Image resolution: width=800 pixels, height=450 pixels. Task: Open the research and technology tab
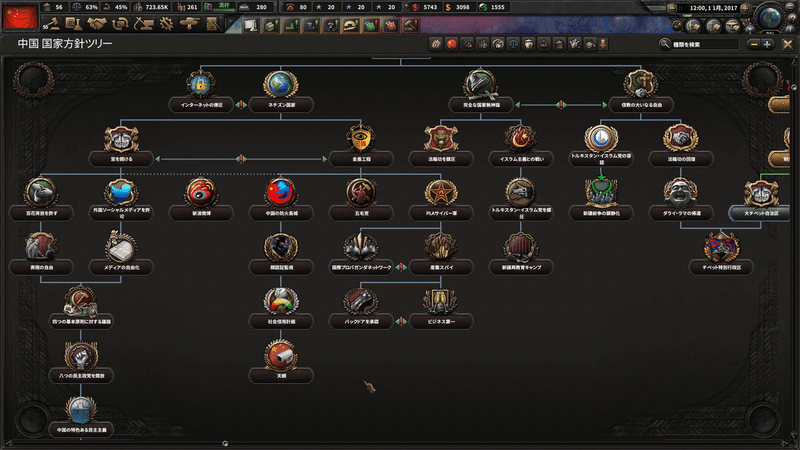(74, 24)
